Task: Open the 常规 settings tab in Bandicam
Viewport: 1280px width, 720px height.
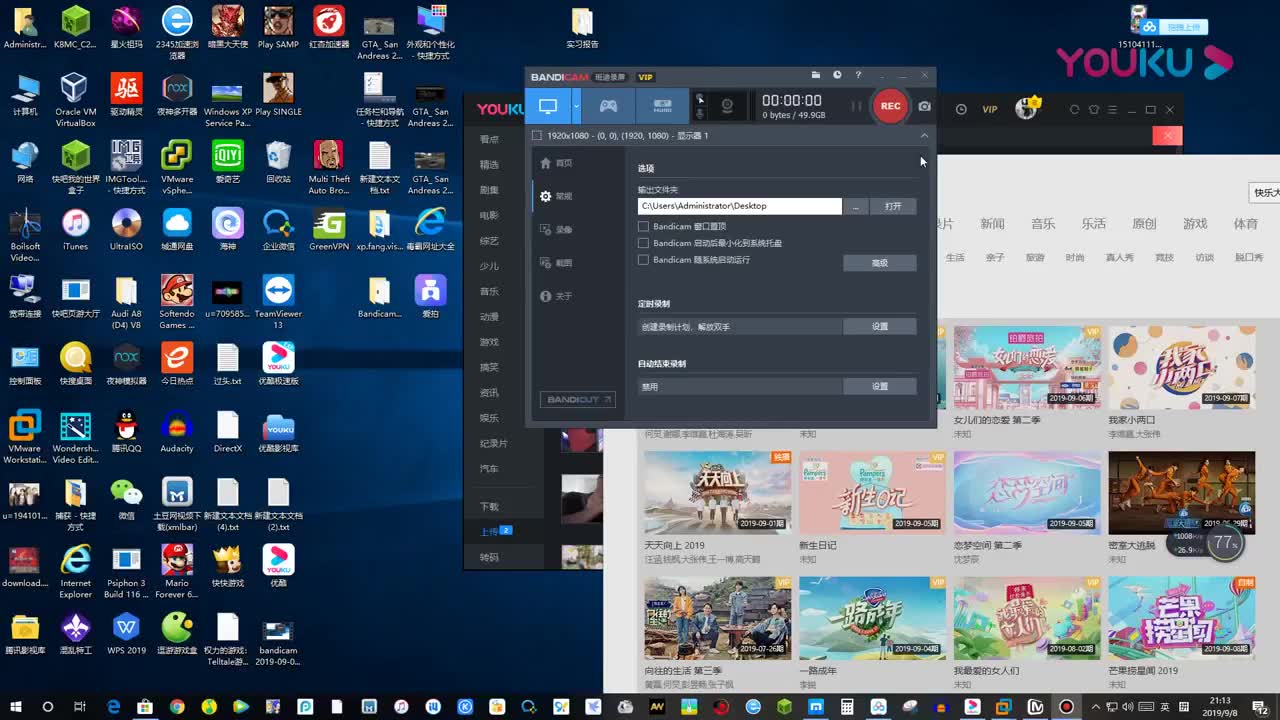Action: (556, 196)
